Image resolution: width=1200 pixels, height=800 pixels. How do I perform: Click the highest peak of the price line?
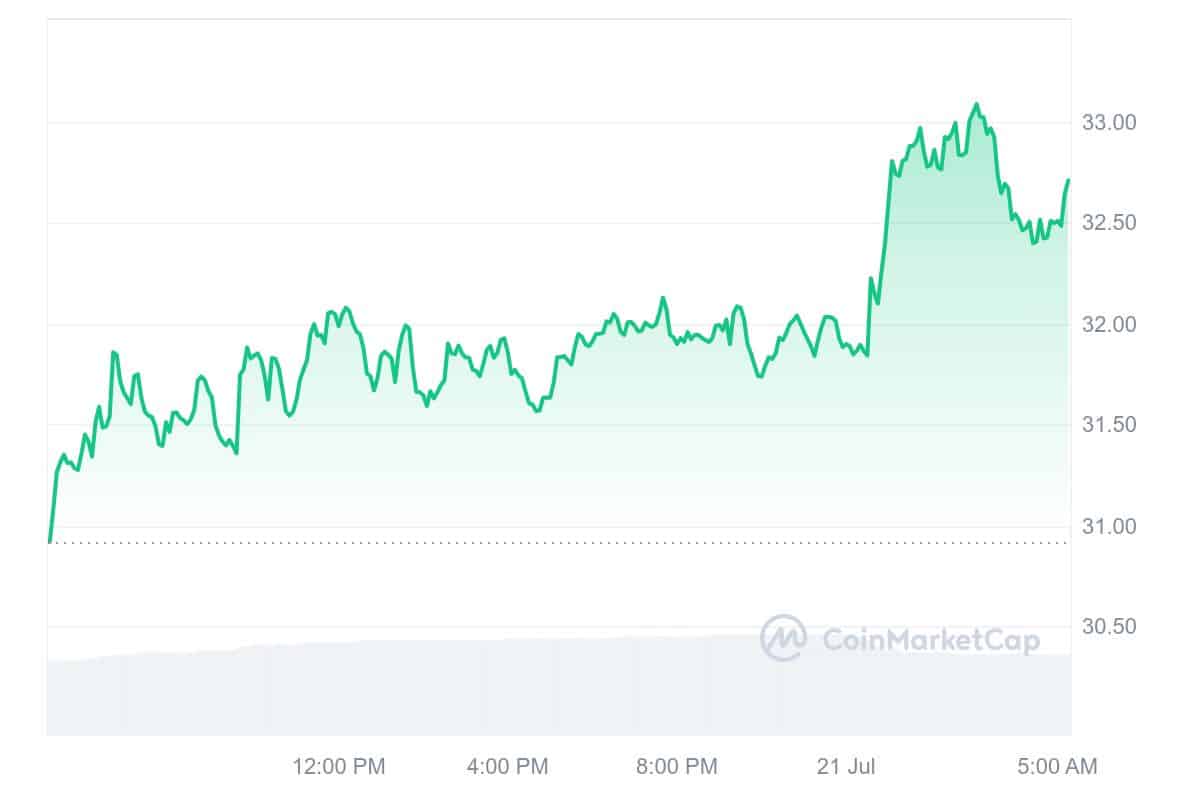point(977,103)
